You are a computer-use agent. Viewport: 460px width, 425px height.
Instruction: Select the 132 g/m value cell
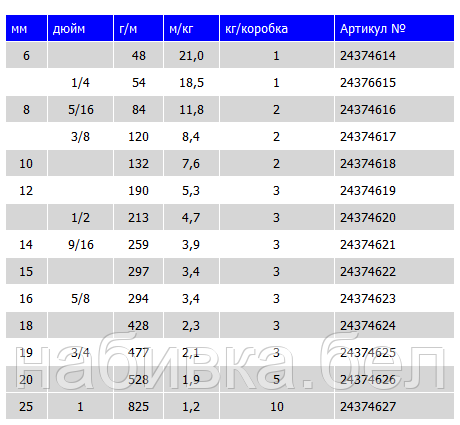138,164
